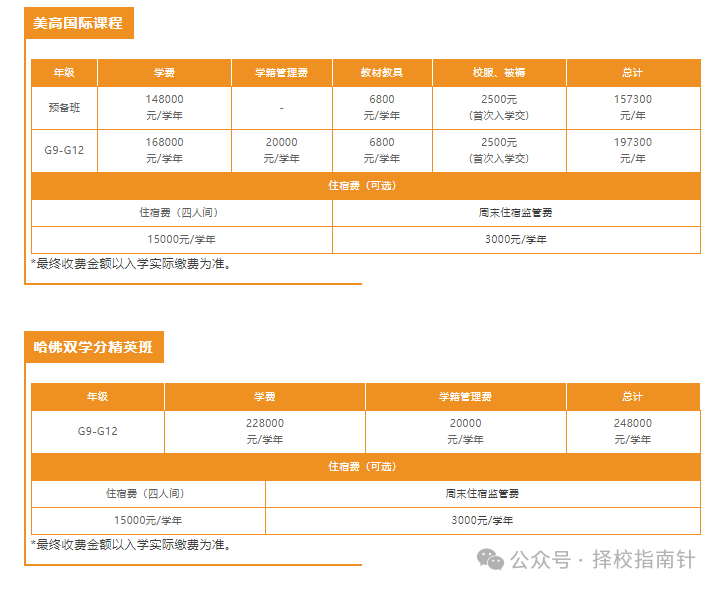
Task: Click the 3000元/学年 cell in 哈佛 table
Action: click(x=482, y=520)
